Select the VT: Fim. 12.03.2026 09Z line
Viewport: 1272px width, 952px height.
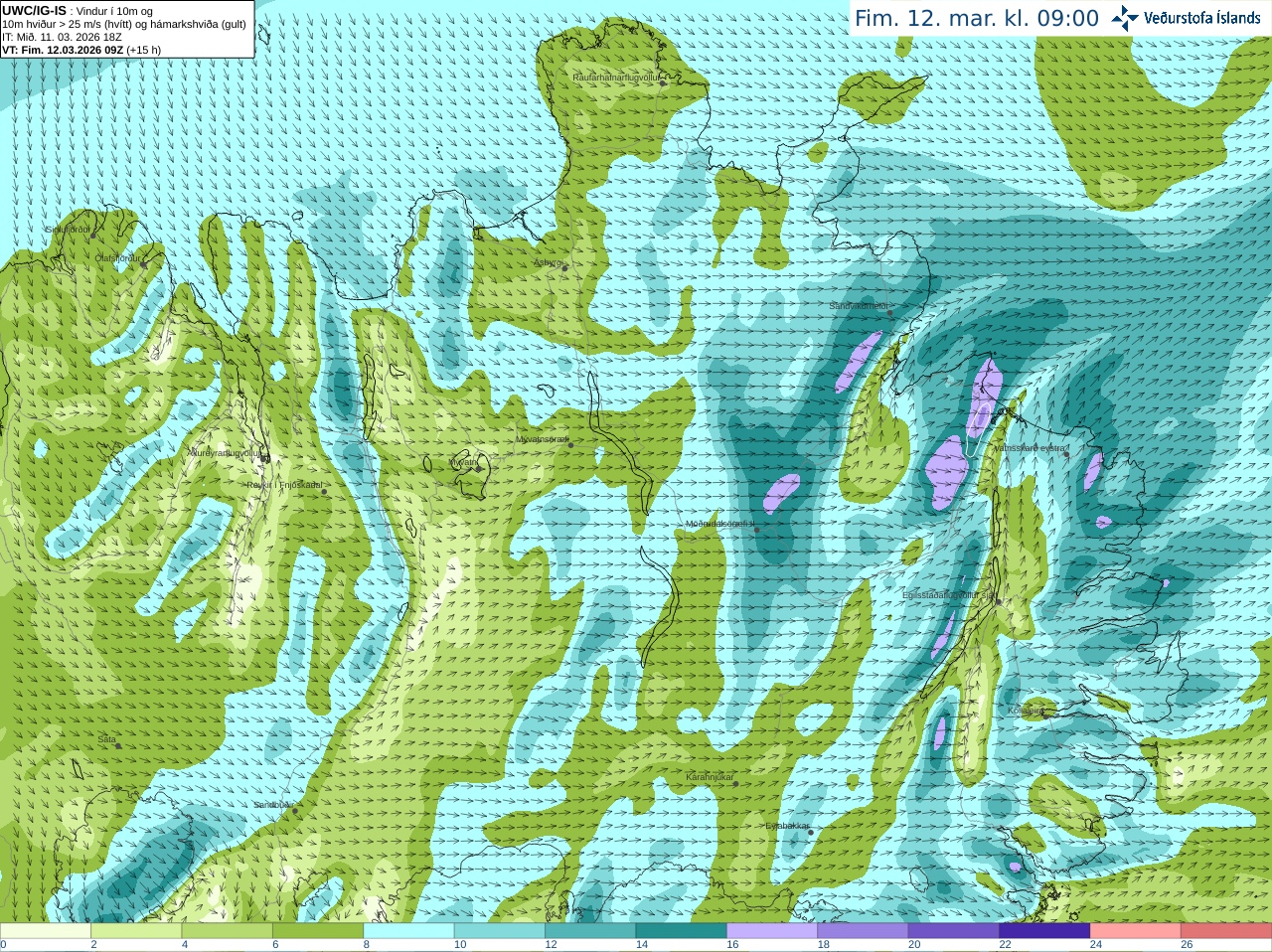(81, 50)
